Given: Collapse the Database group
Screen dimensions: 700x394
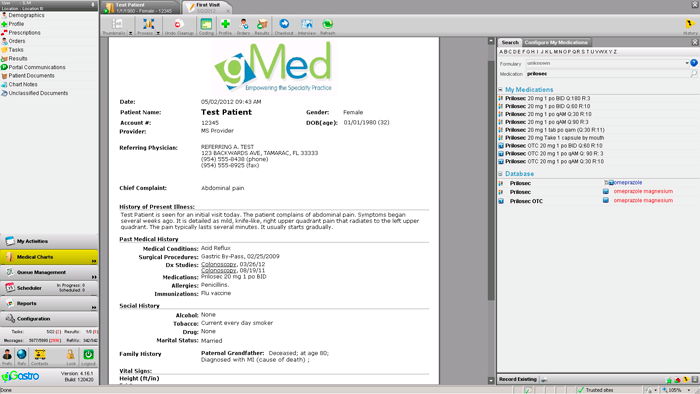Looking at the screenshot, I should pyautogui.click(x=500, y=174).
